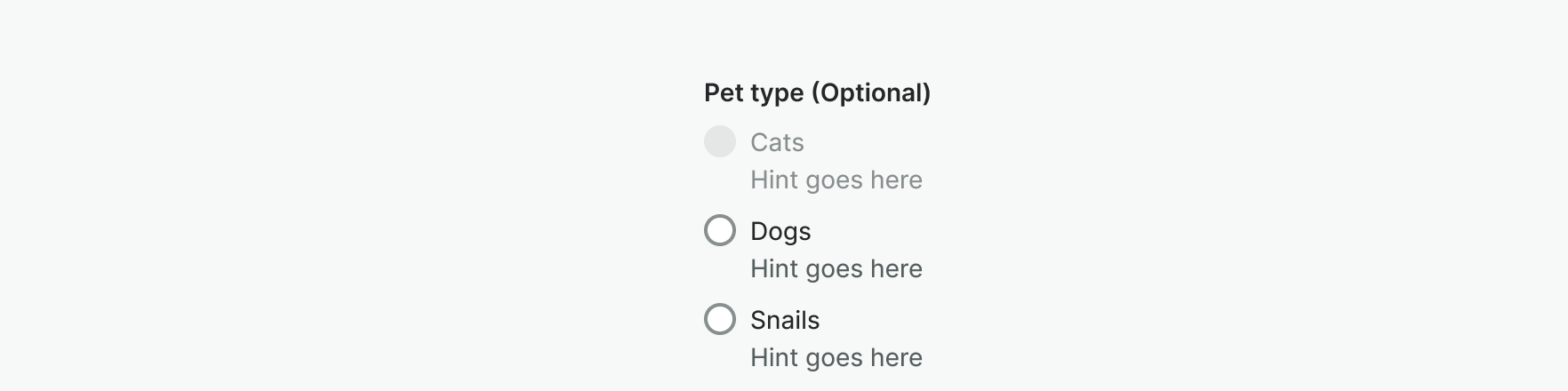The height and width of the screenshot is (391, 1568).
Task: Click the hint text under Cats
Action: tap(836, 180)
